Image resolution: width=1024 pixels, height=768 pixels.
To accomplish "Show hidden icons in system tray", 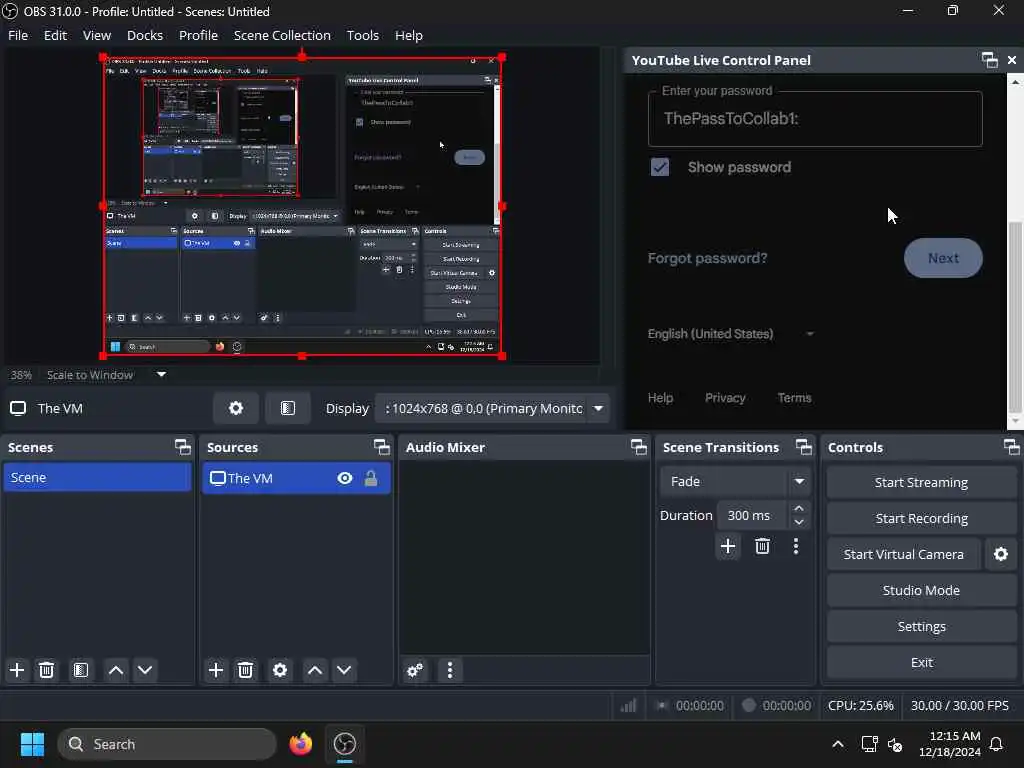I will [x=838, y=744].
